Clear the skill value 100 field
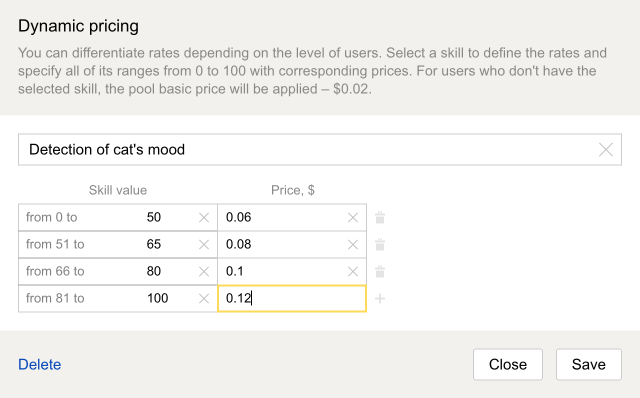 (x=204, y=298)
